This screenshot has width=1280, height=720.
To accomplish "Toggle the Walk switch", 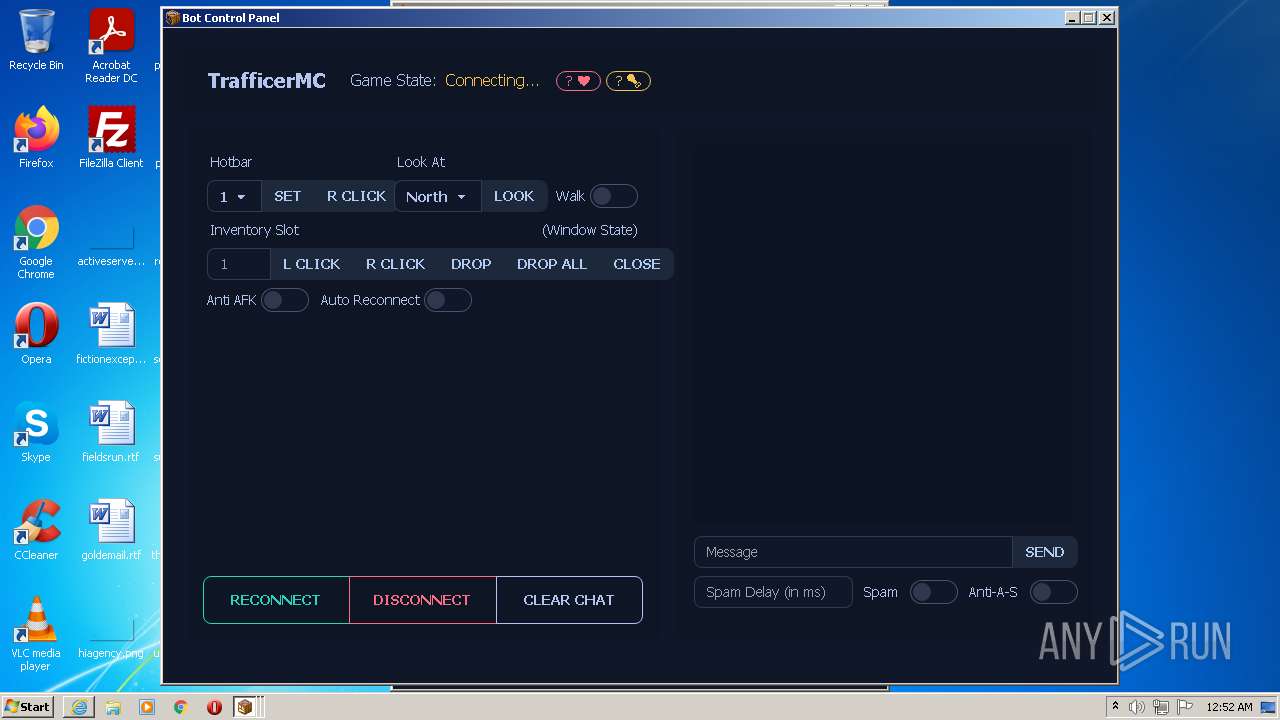I will pos(613,197).
